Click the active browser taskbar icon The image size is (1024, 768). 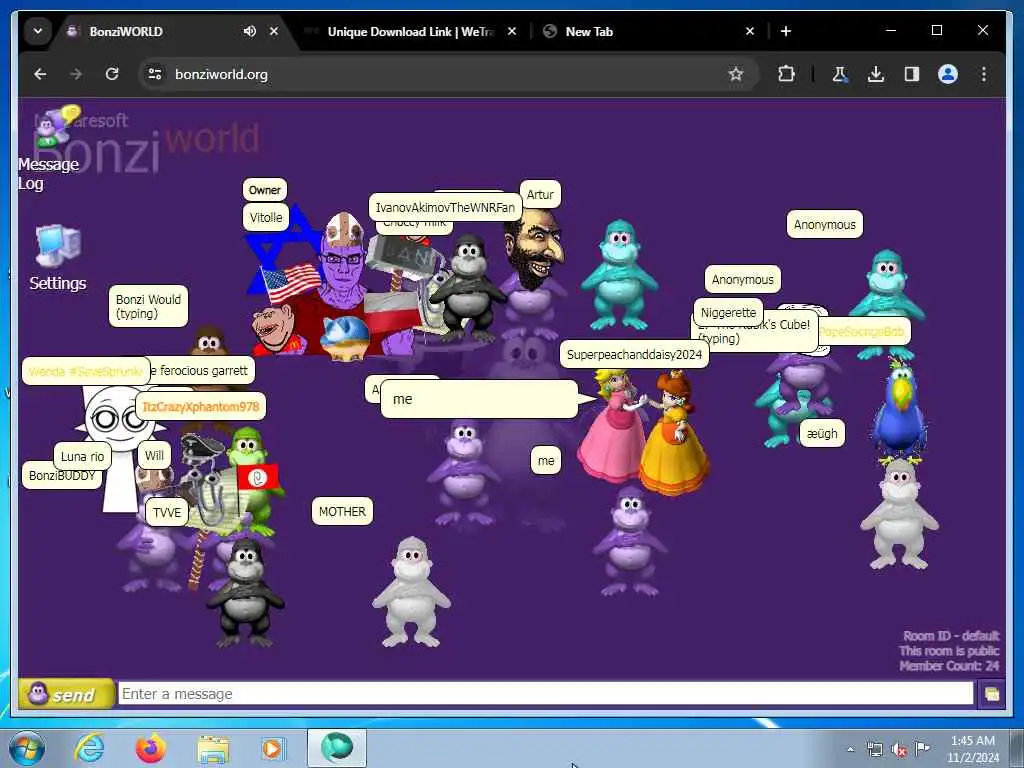click(336, 748)
